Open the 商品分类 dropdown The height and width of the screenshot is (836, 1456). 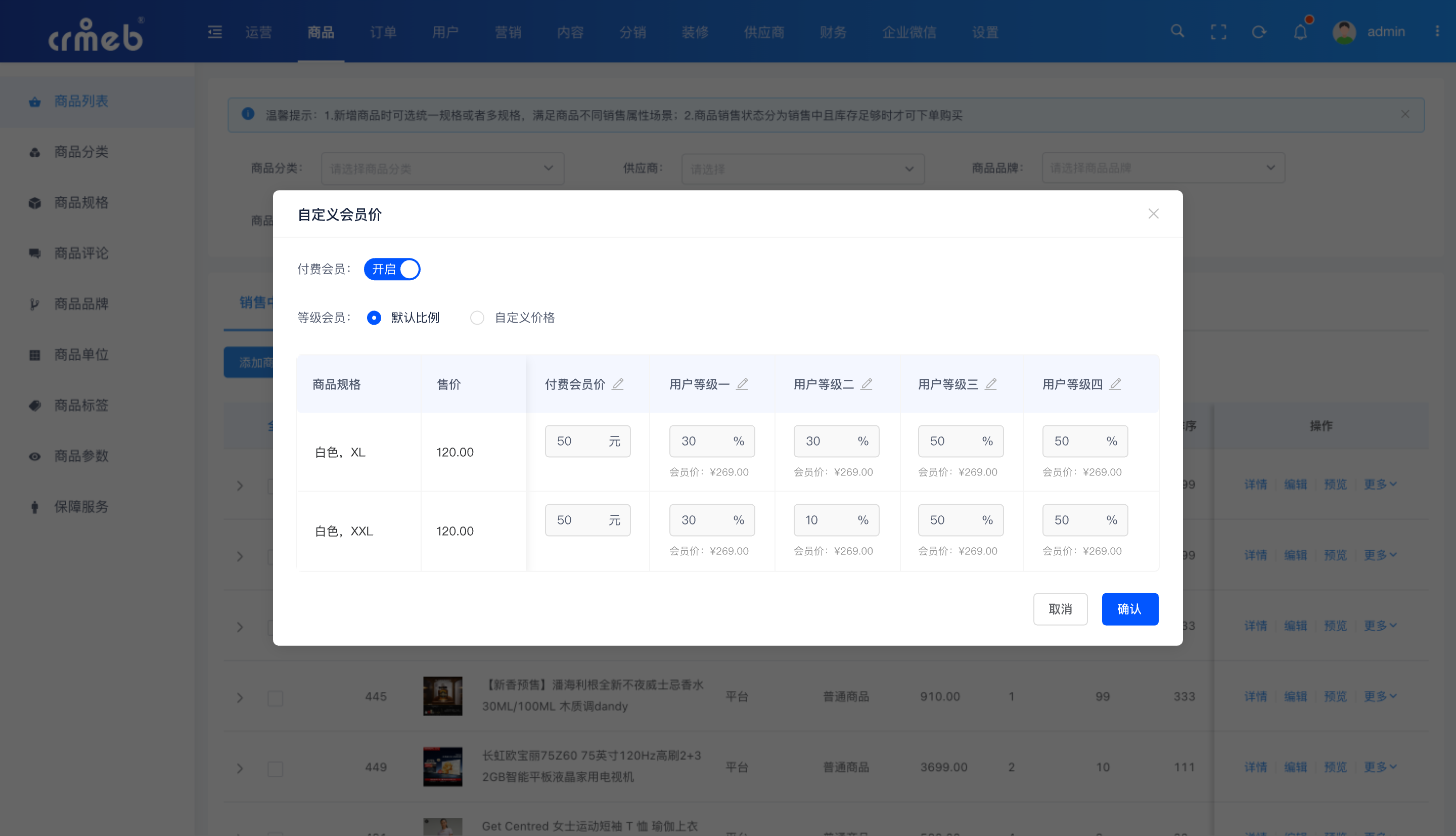tap(442, 168)
